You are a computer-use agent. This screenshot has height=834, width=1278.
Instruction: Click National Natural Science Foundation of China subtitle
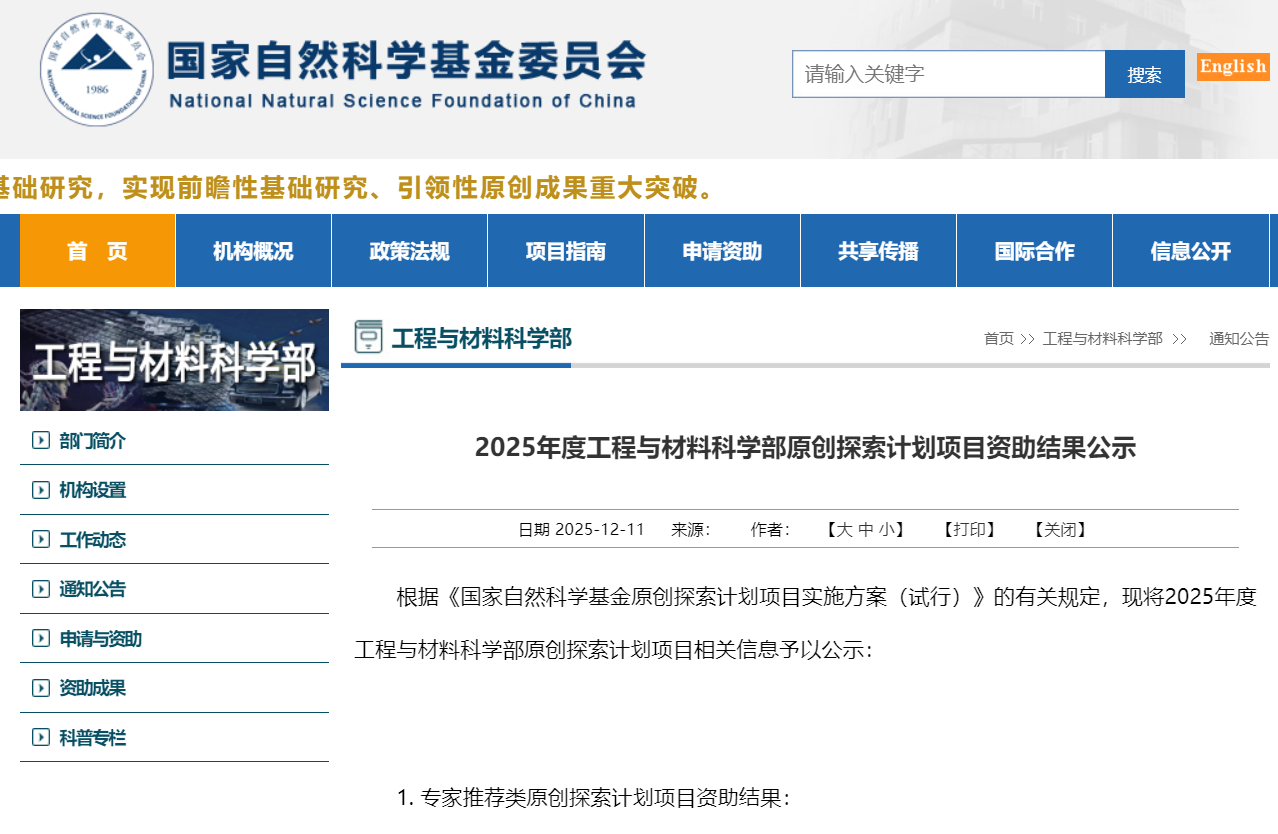coord(402,100)
